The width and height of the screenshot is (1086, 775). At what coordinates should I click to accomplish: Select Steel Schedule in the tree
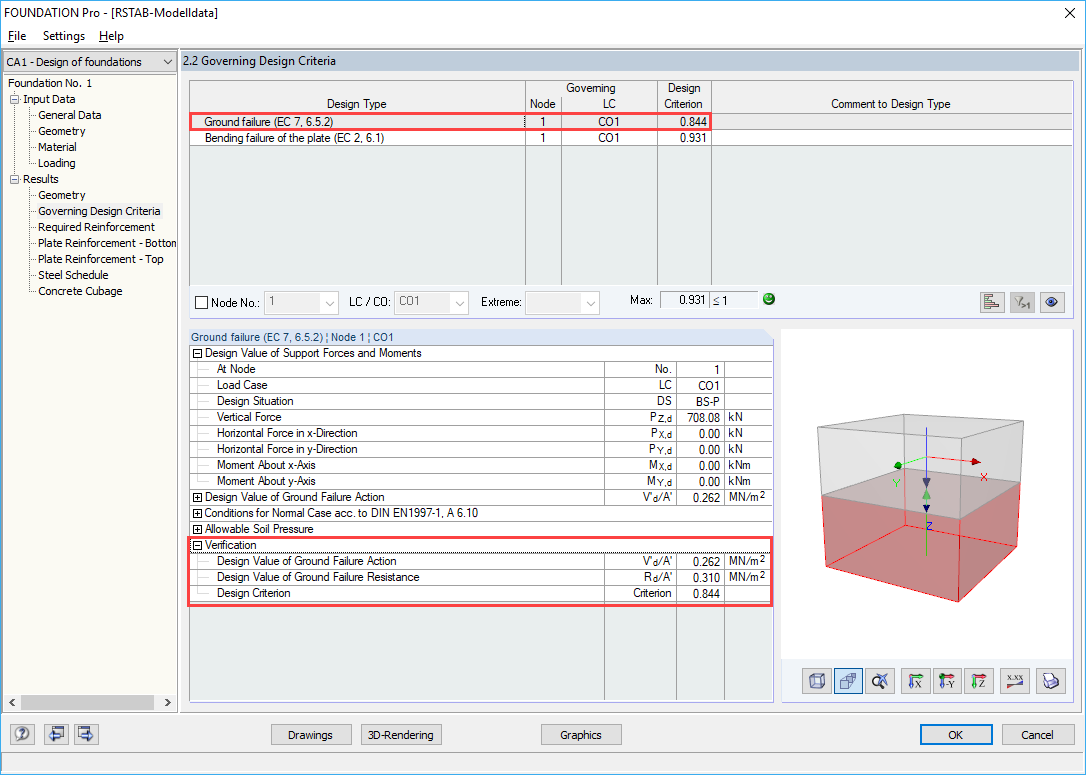coord(73,275)
